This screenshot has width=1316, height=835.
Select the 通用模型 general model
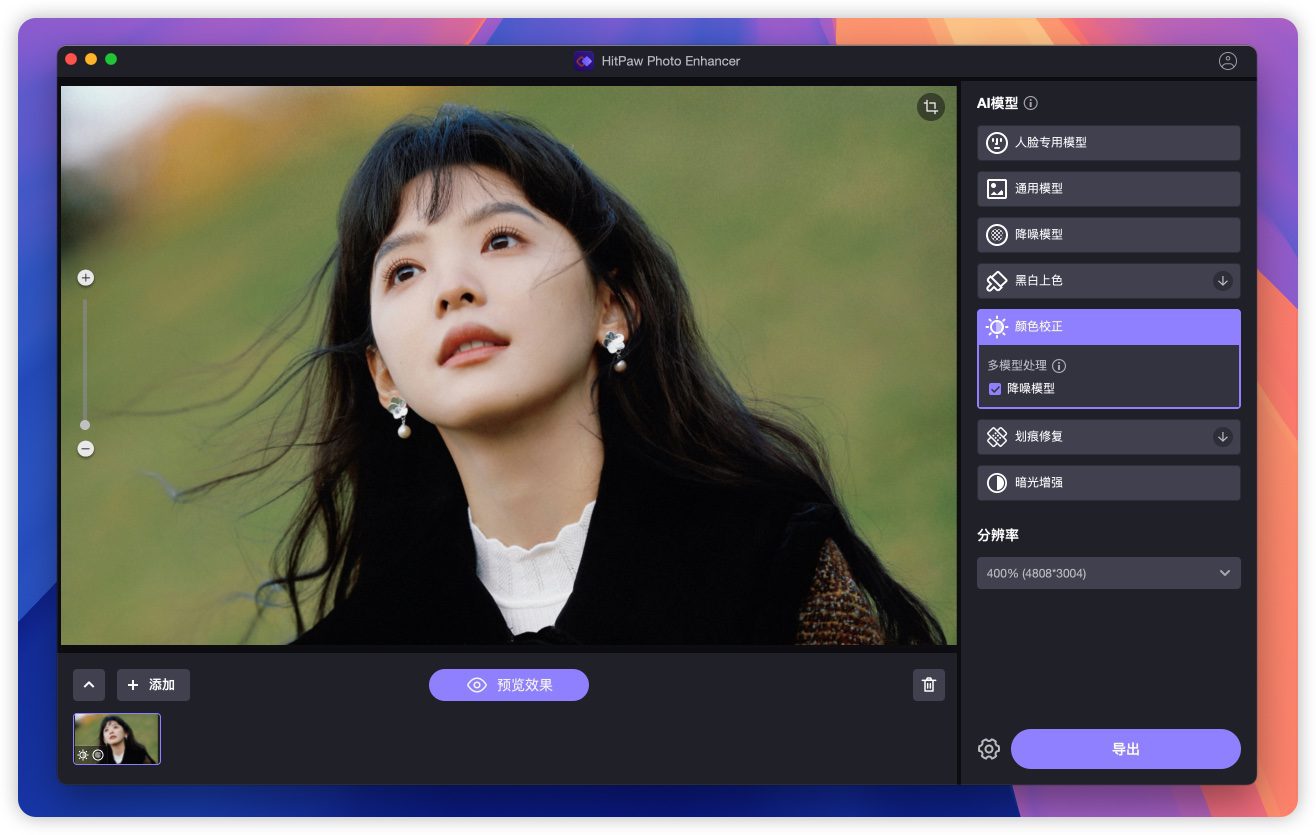click(1108, 189)
